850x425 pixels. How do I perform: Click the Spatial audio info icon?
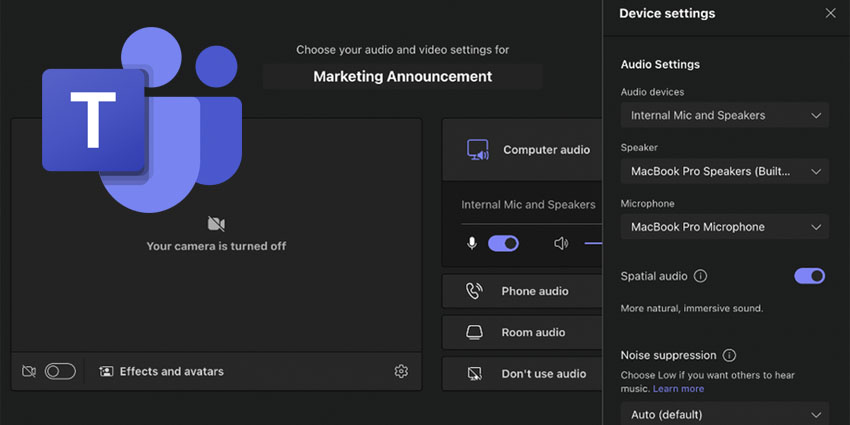(700, 276)
